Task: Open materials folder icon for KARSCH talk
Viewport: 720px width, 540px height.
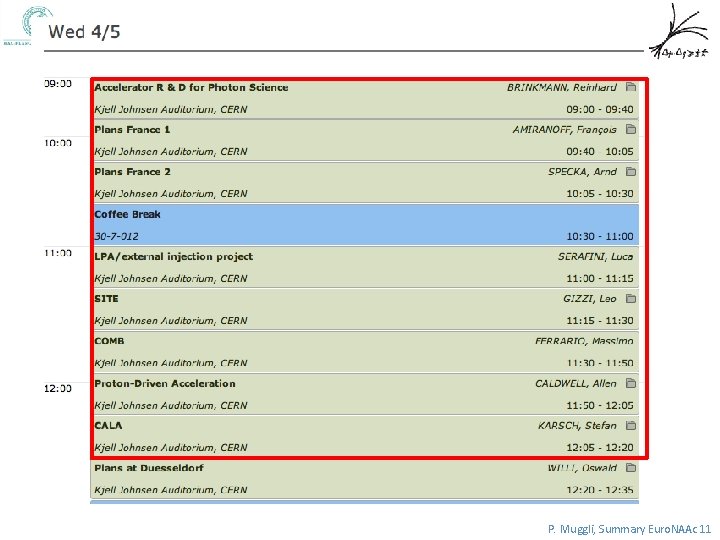Action: [x=631, y=425]
